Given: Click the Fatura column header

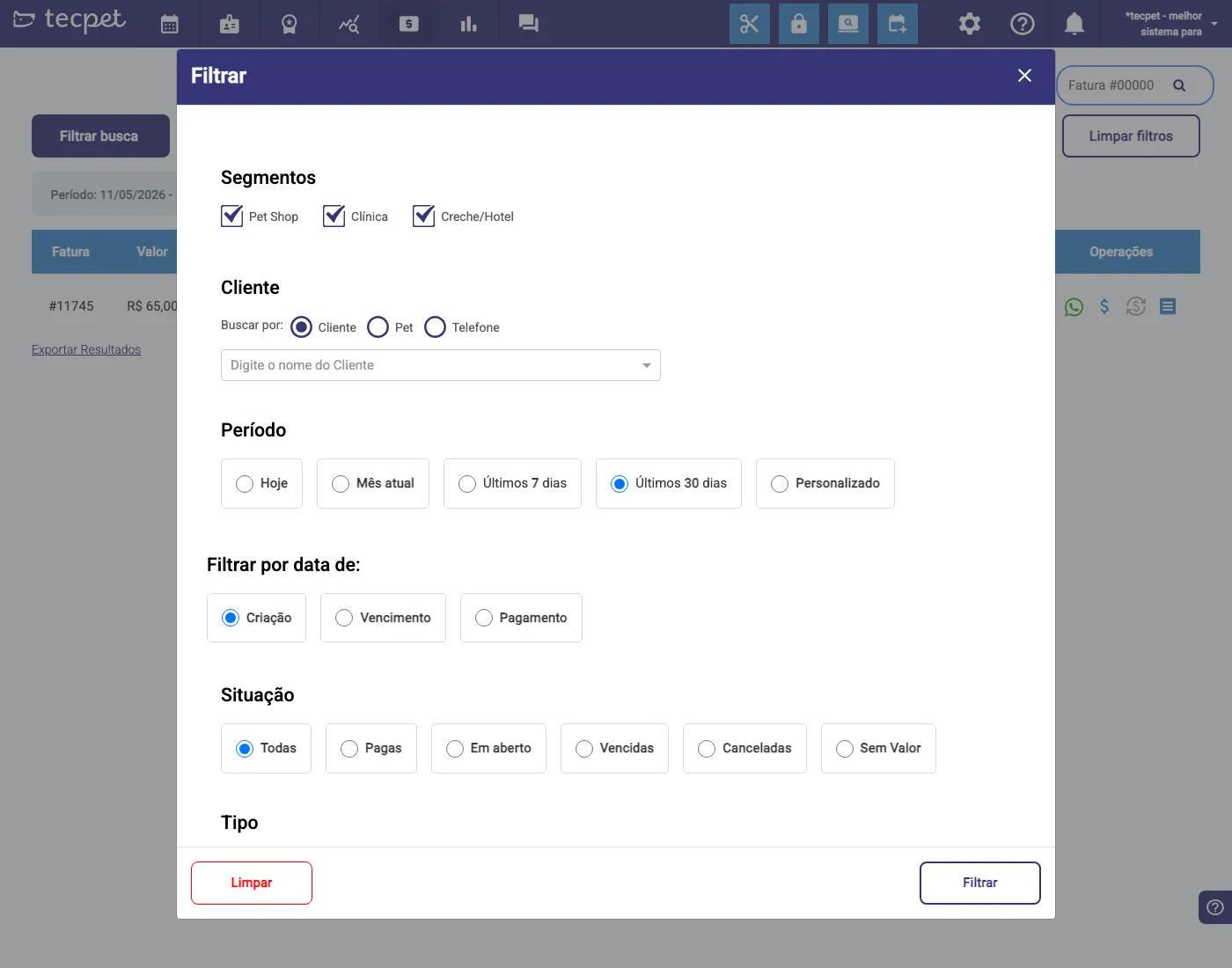Looking at the screenshot, I should (x=70, y=252).
